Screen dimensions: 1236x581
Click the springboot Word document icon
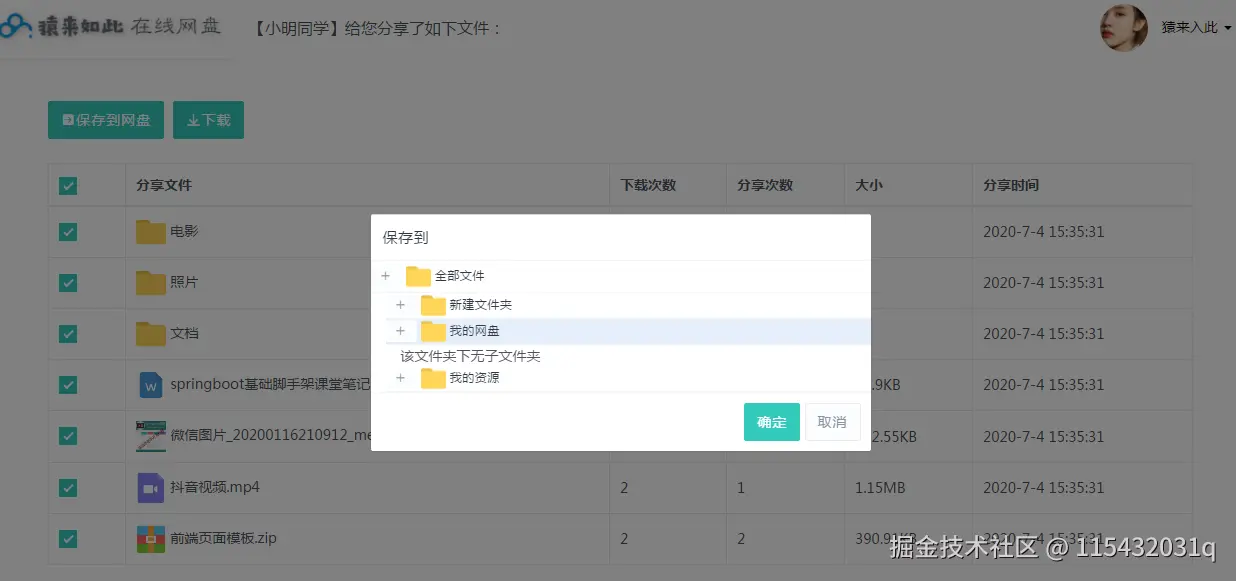(150, 385)
